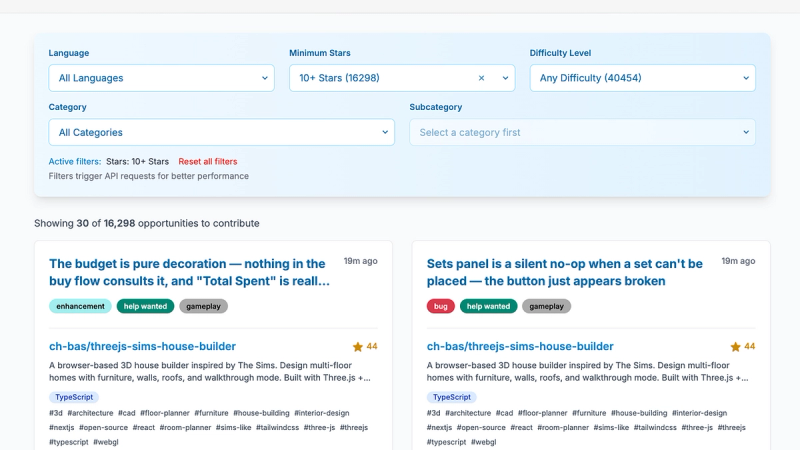Click #floor-planner hashtag on the budget card
The image size is (800, 450).
(x=165, y=413)
